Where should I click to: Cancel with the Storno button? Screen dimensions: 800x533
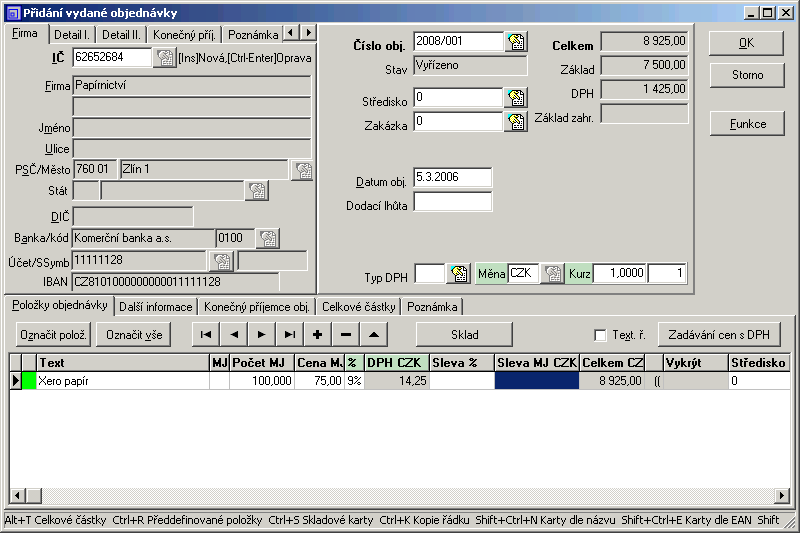pos(747,75)
